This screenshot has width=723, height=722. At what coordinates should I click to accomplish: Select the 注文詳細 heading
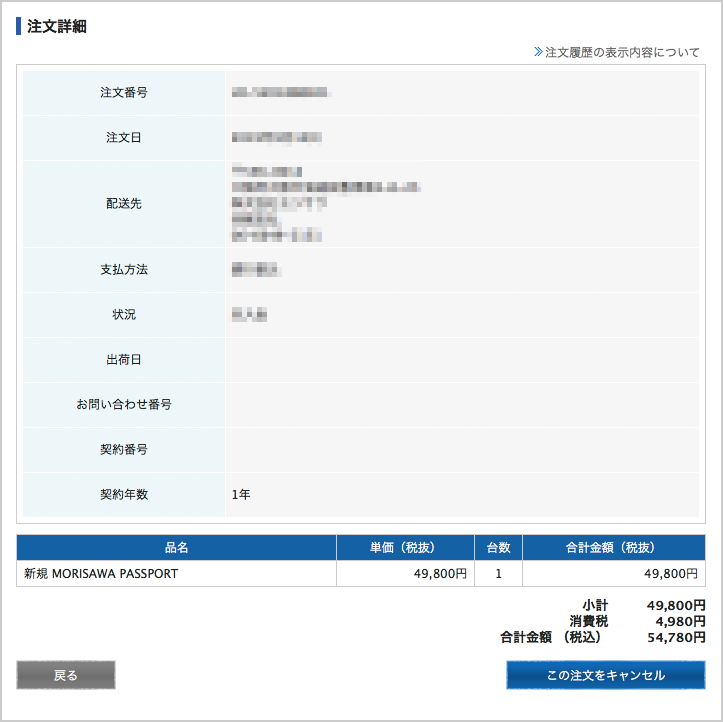coord(56,26)
